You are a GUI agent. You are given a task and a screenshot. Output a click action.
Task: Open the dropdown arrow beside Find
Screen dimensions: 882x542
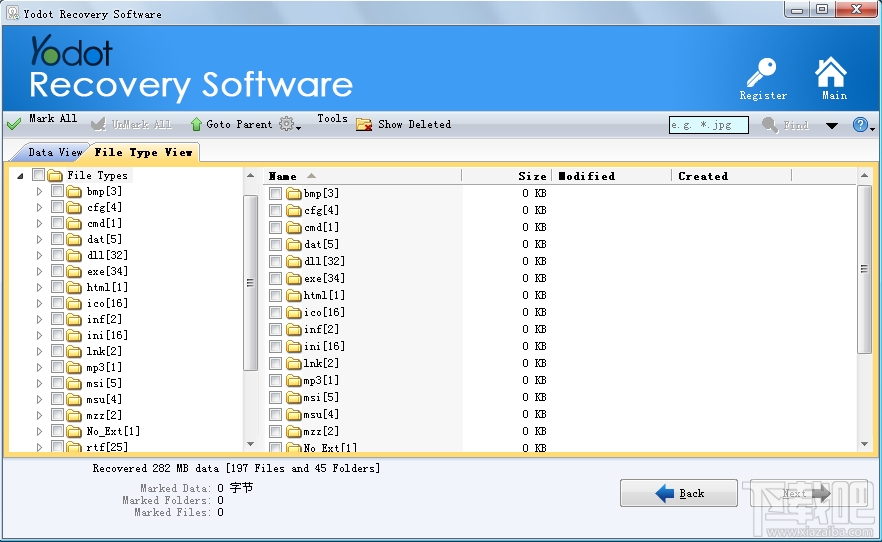831,125
